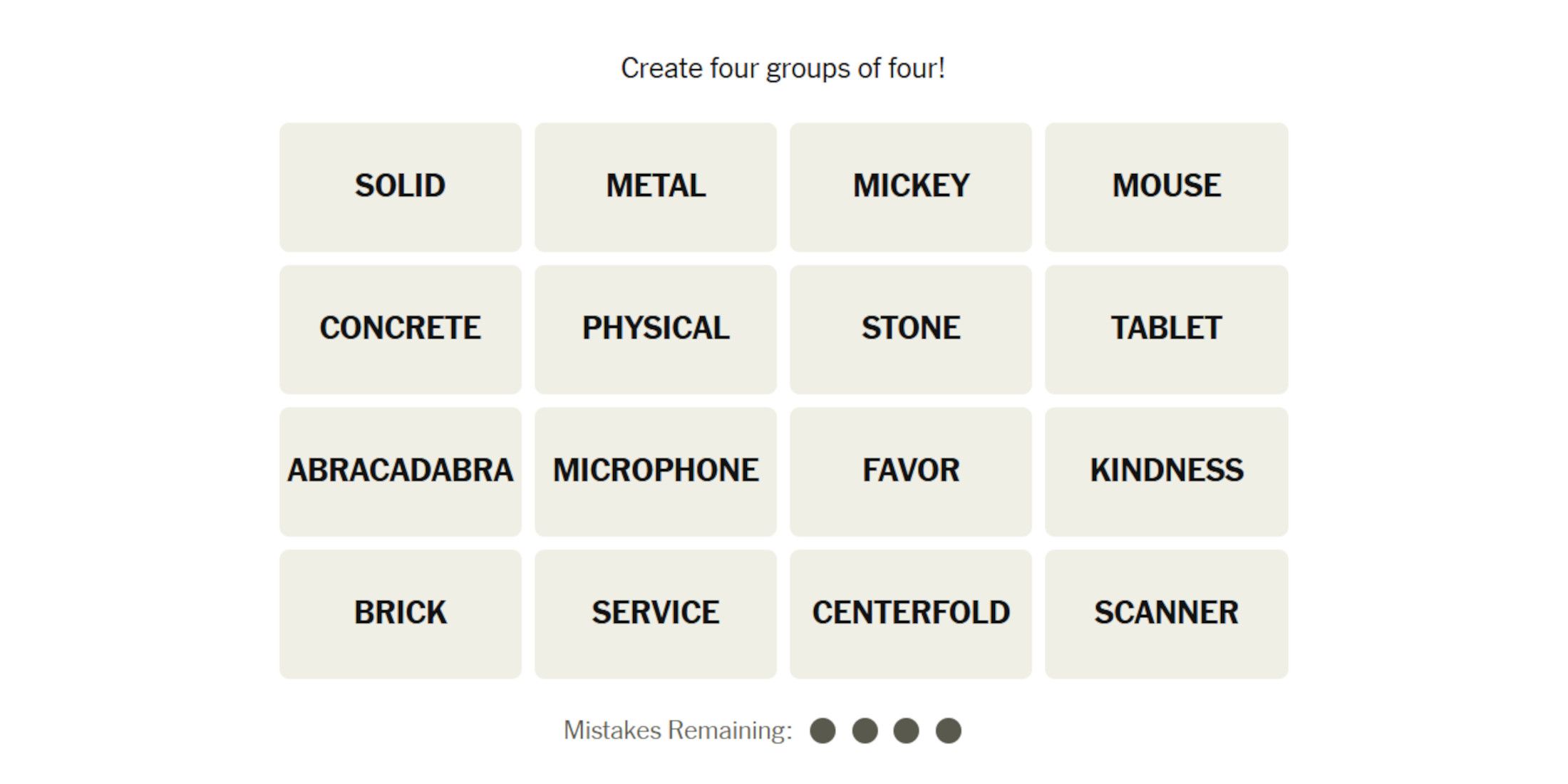Viewport: 1568px width, 784px height.
Task: Click the MICKEY word tile
Action: point(910,187)
